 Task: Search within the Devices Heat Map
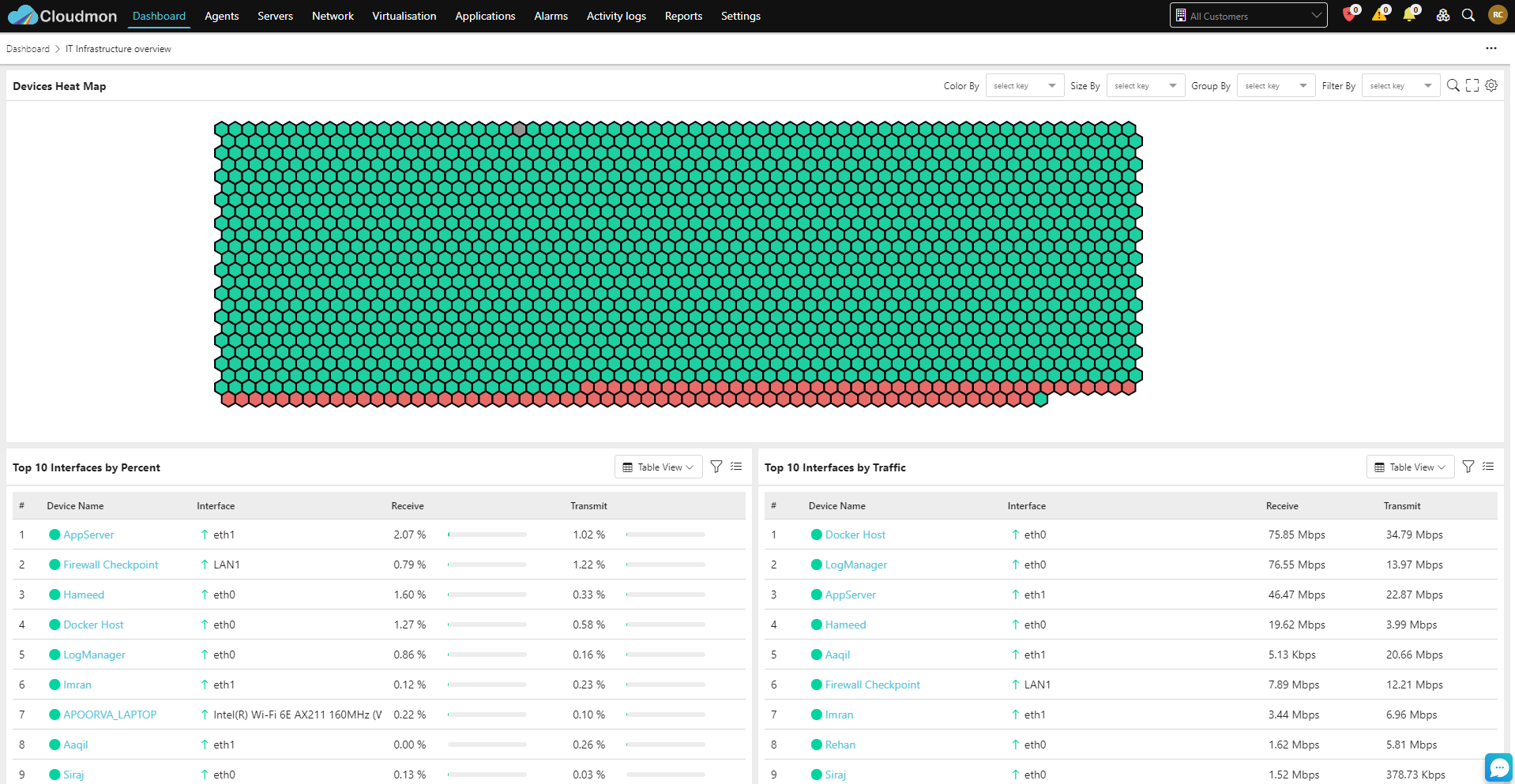pos(1453,85)
